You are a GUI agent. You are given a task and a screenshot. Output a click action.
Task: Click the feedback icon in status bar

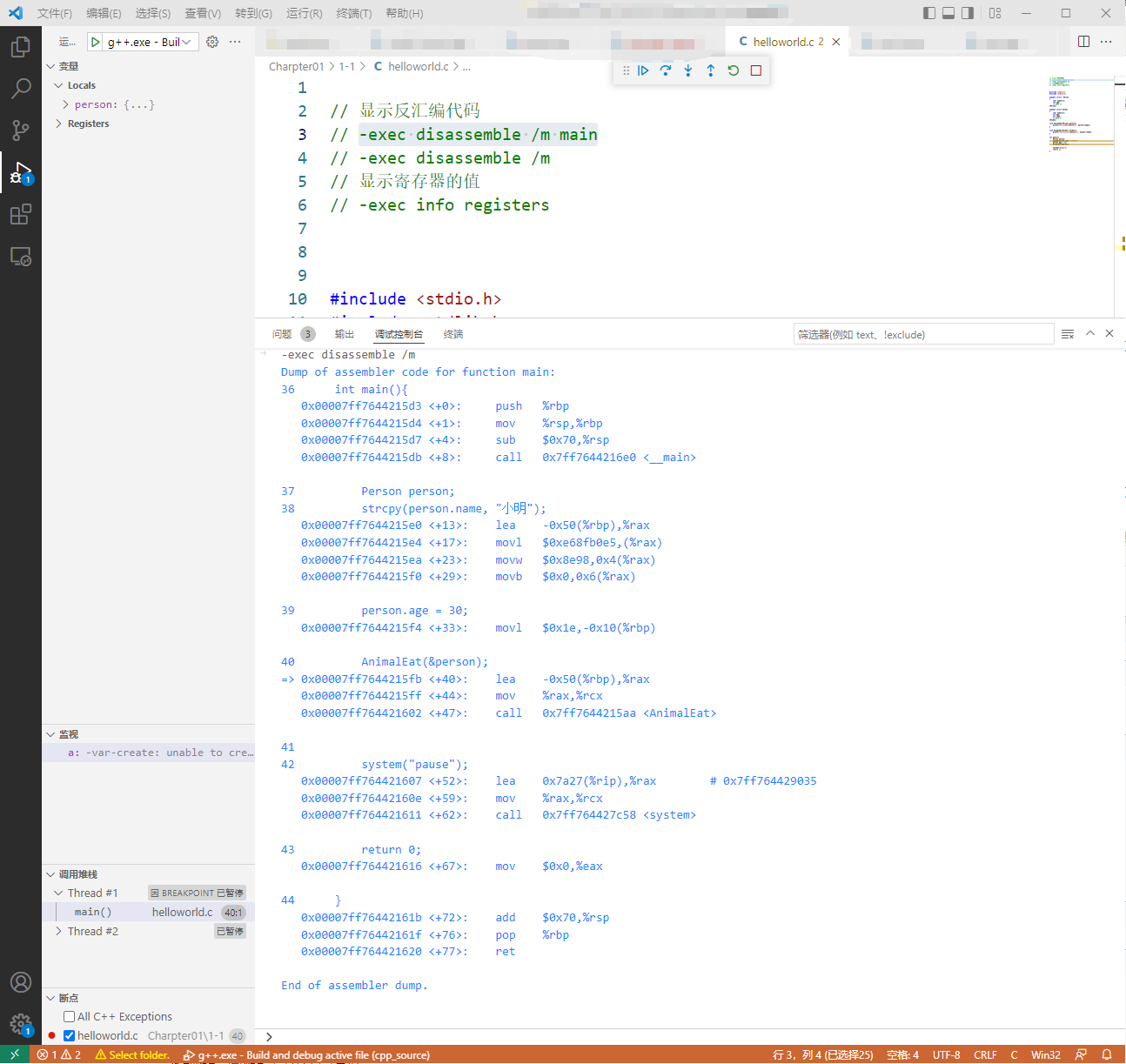pyautogui.click(x=1081, y=1054)
